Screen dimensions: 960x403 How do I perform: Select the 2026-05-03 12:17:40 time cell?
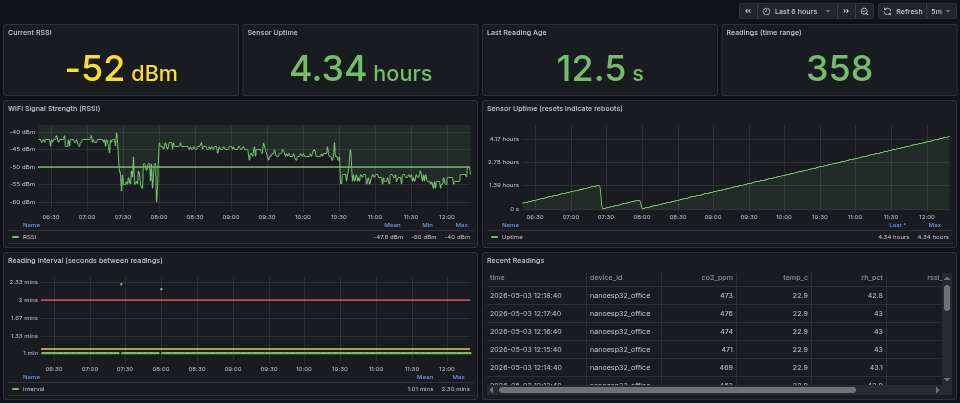pyautogui.click(x=536, y=314)
